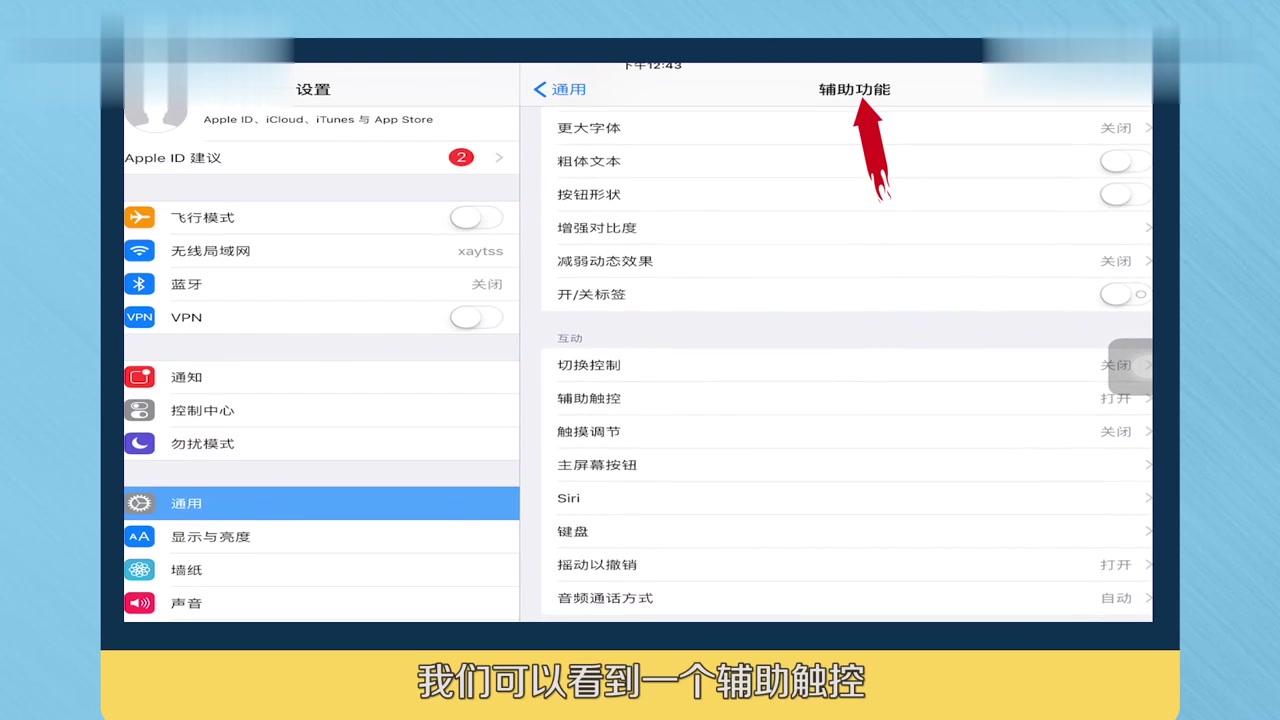Tap the Notifications (通知) icon

pos(140,377)
